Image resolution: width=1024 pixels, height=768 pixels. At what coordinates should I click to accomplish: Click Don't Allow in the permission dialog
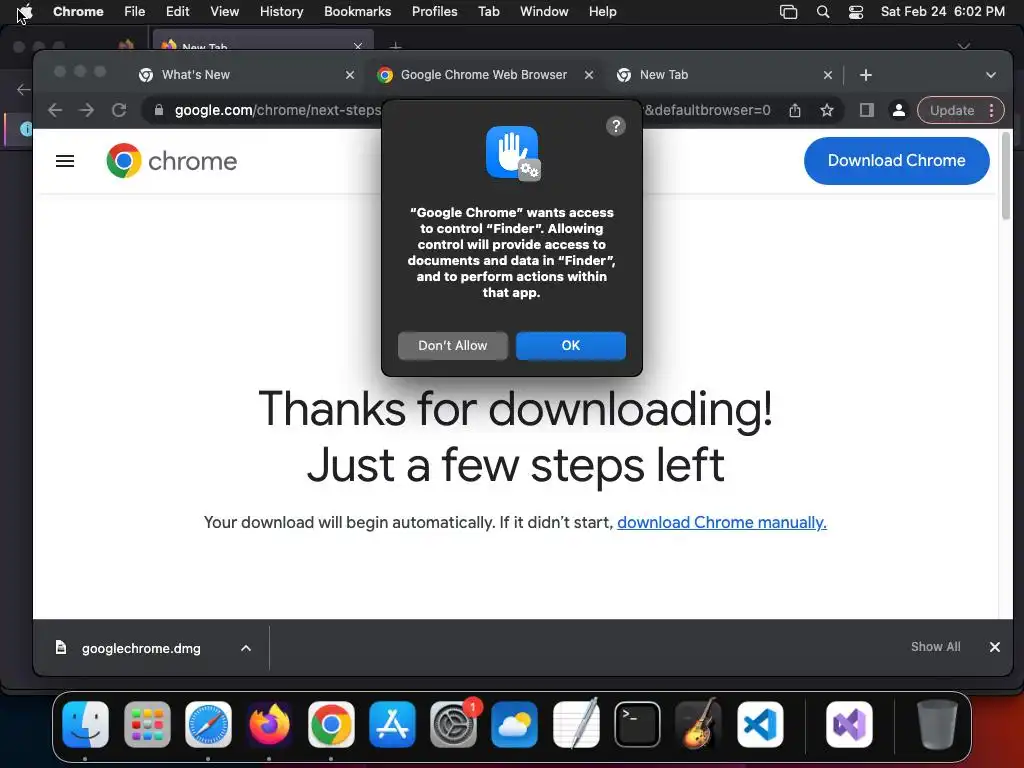[x=453, y=345]
